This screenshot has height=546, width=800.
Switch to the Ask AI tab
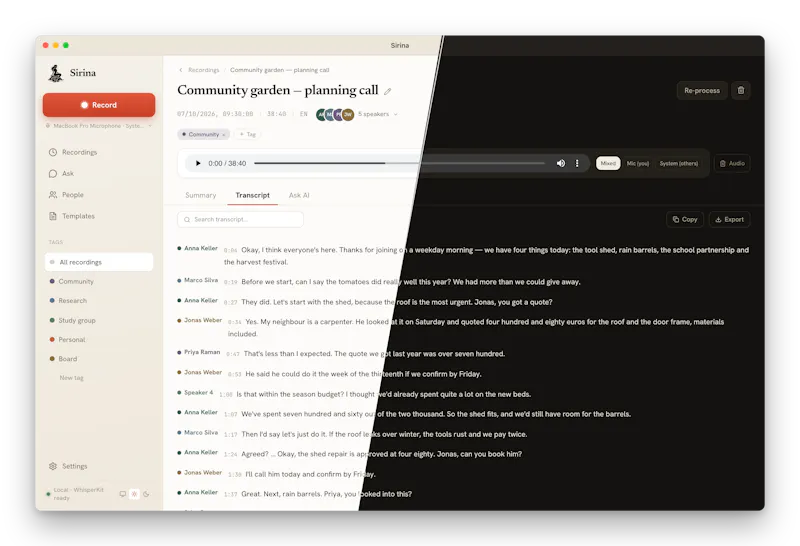[x=299, y=195]
